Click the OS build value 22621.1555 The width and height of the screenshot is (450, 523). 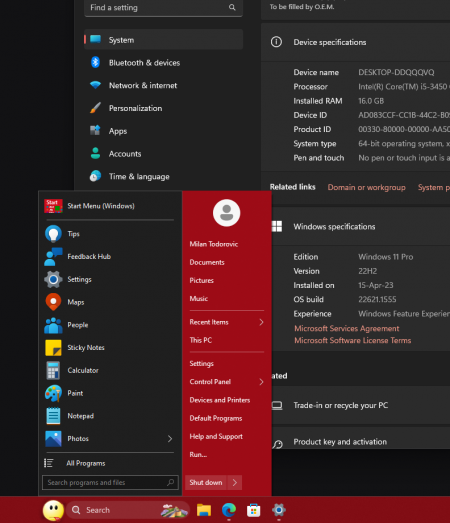pyautogui.click(x=377, y=300)
